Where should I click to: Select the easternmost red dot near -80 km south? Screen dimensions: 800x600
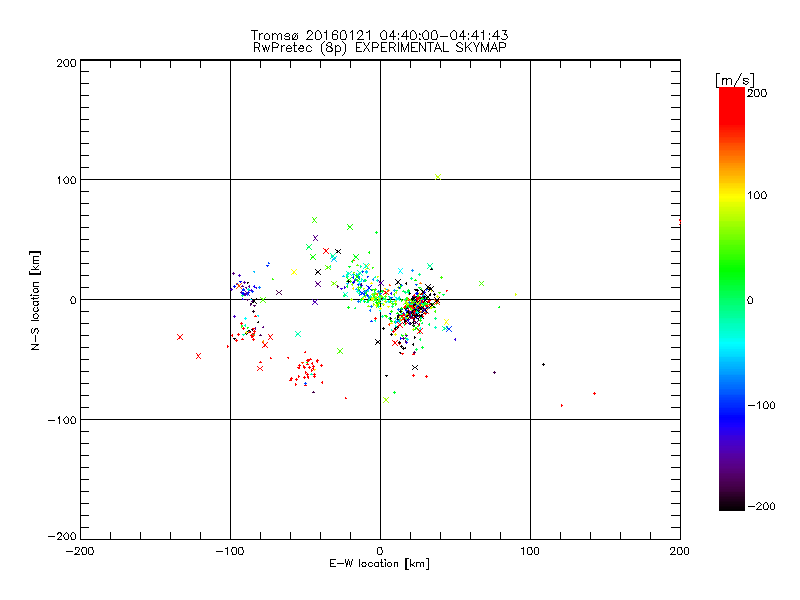point(594,393)
